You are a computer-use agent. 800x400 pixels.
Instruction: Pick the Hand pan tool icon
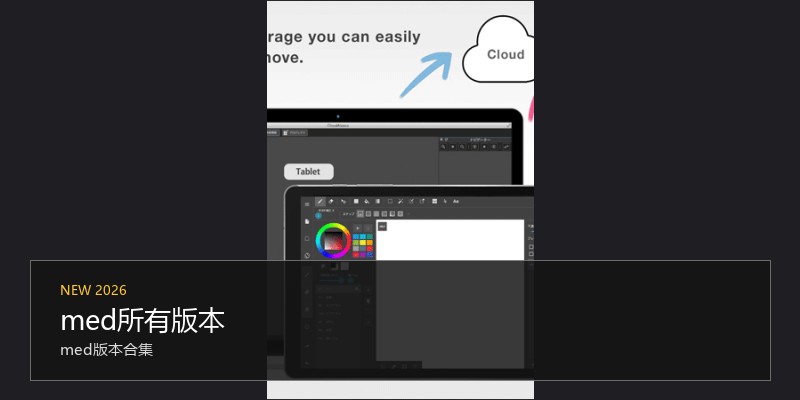[445, 202]
